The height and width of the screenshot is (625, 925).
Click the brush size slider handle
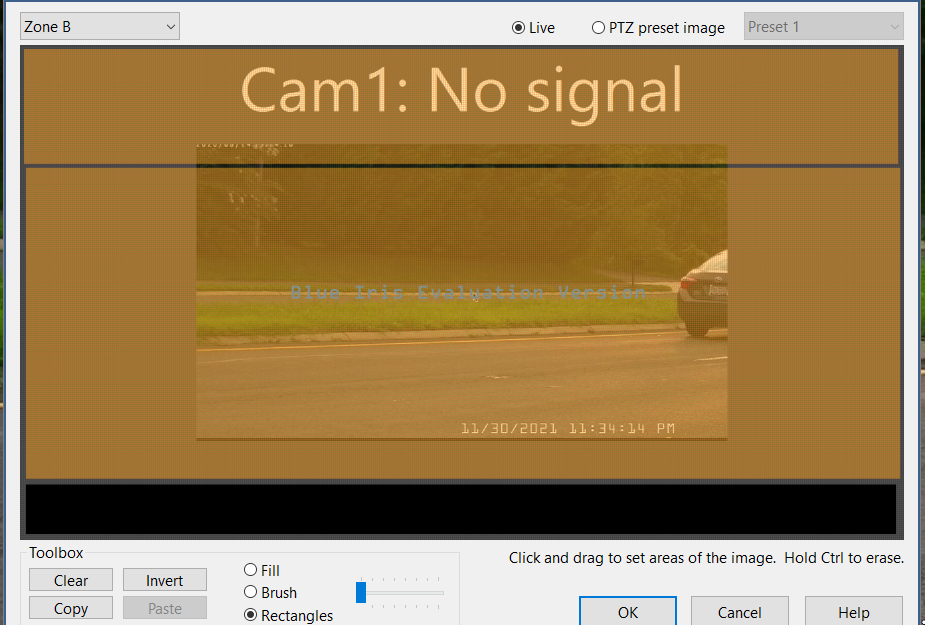(361, 592)
